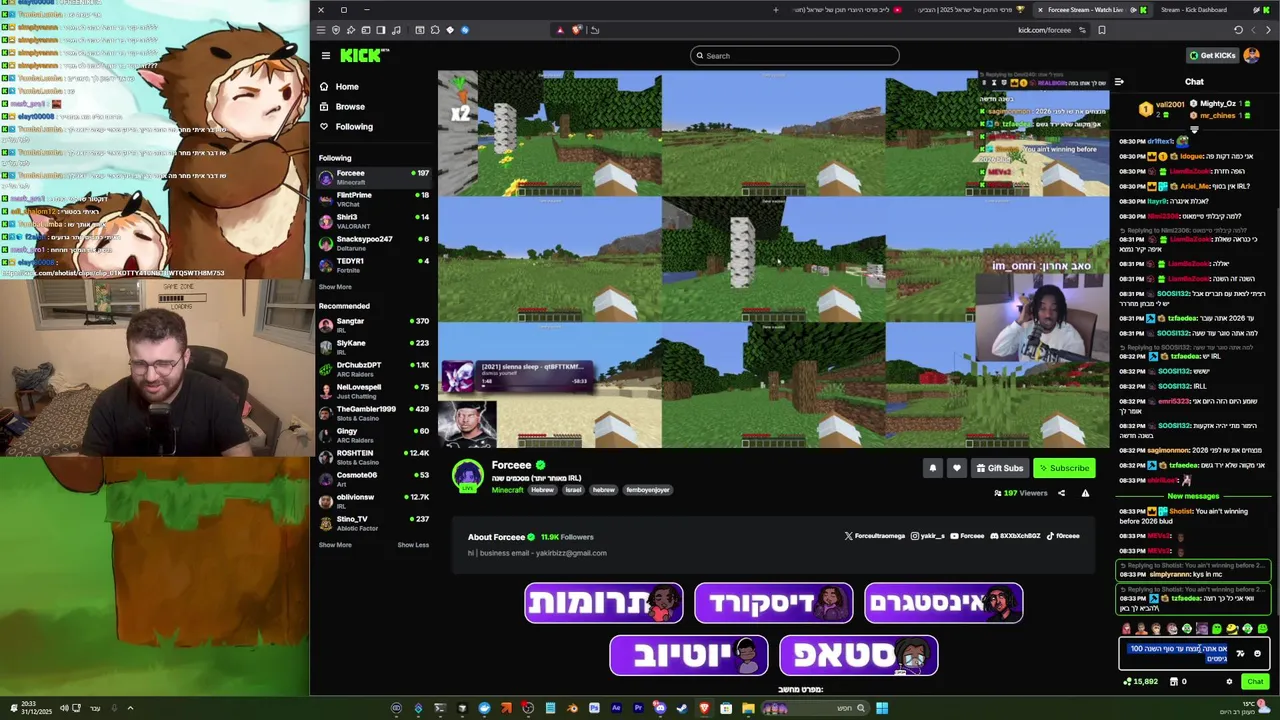Open ROSHTEIN Slots & Casino channel
Image resolution: width=1280 pixels, height=720 pixels.
click(x=374, y=457)
